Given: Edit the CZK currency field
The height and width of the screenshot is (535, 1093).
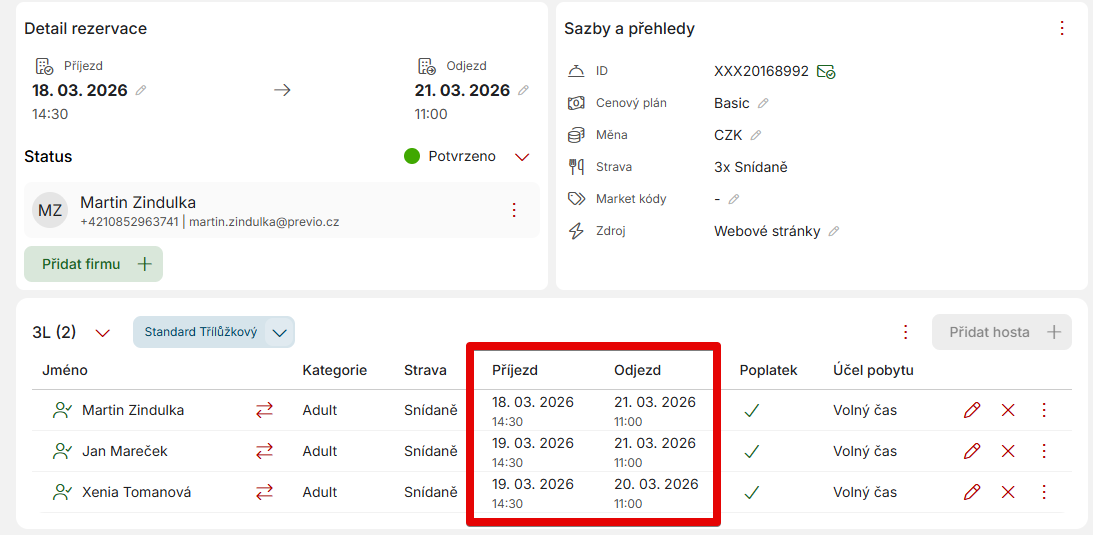Looking at the screenshot, I should tap(756, 135).
